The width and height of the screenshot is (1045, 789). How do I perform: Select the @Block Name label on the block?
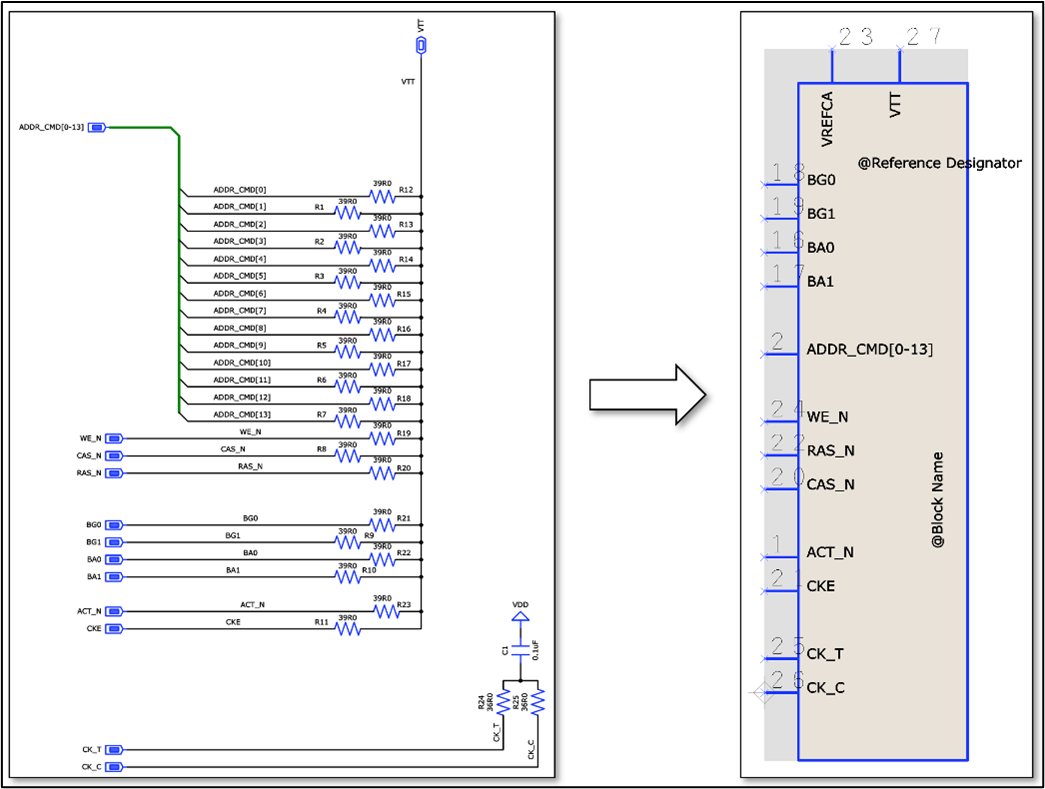tap(938, 500)
